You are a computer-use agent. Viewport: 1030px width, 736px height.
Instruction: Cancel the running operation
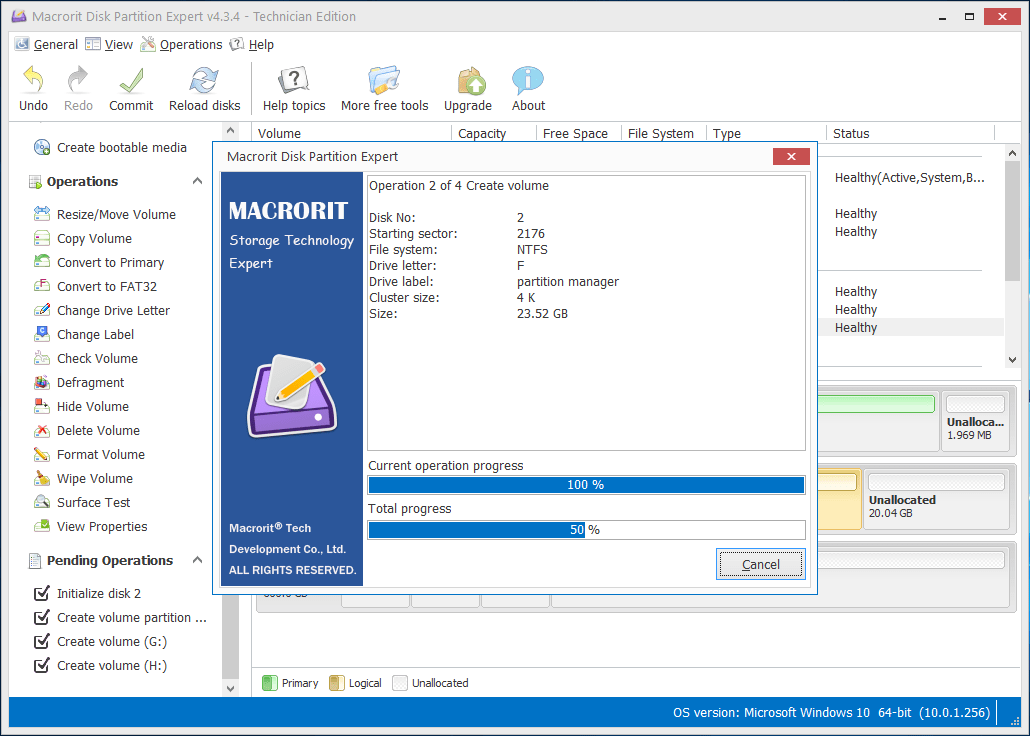click(x=761, y=564)
